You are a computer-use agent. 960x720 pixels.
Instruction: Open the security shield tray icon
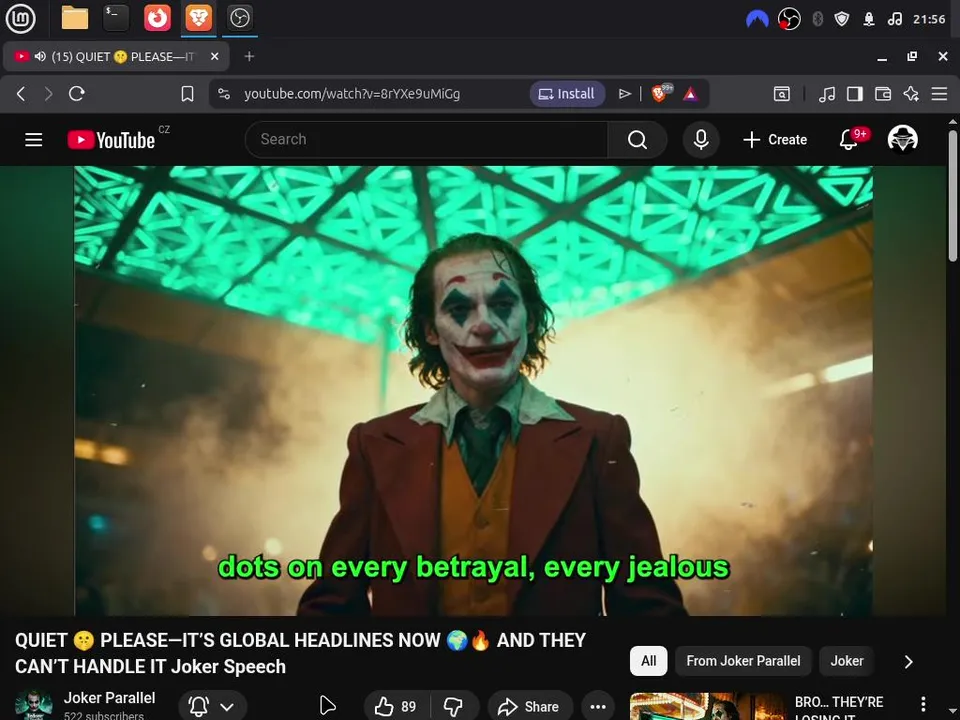pyautogui.click(x=842, y=20)
